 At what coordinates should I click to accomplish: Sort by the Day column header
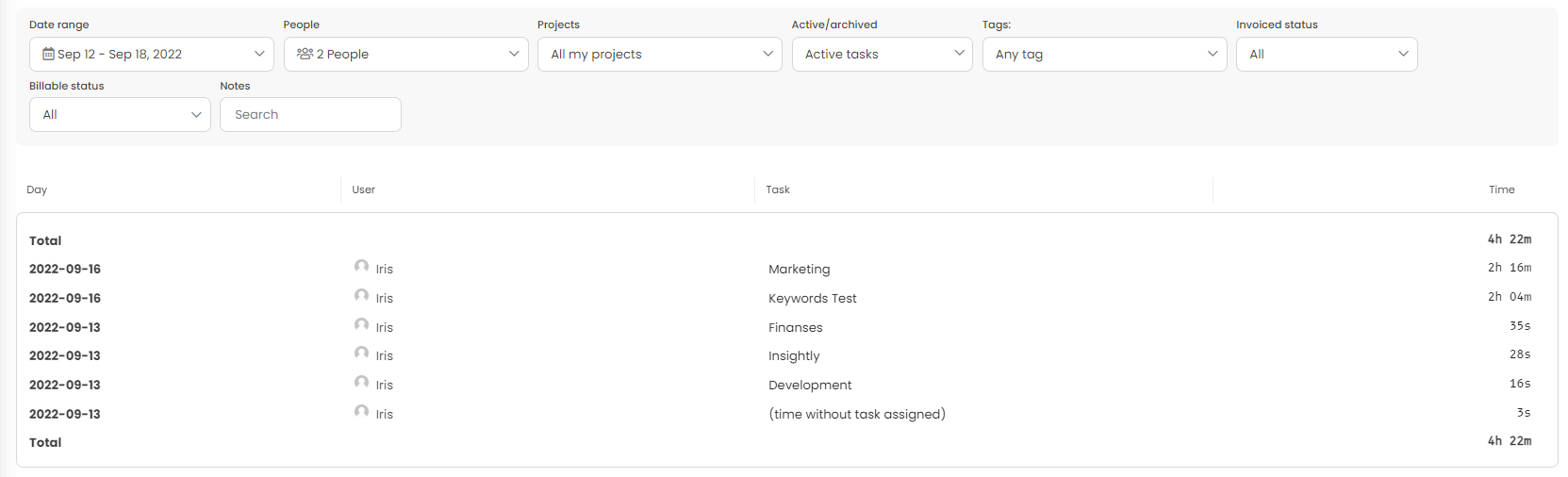(x=37, y=190)
